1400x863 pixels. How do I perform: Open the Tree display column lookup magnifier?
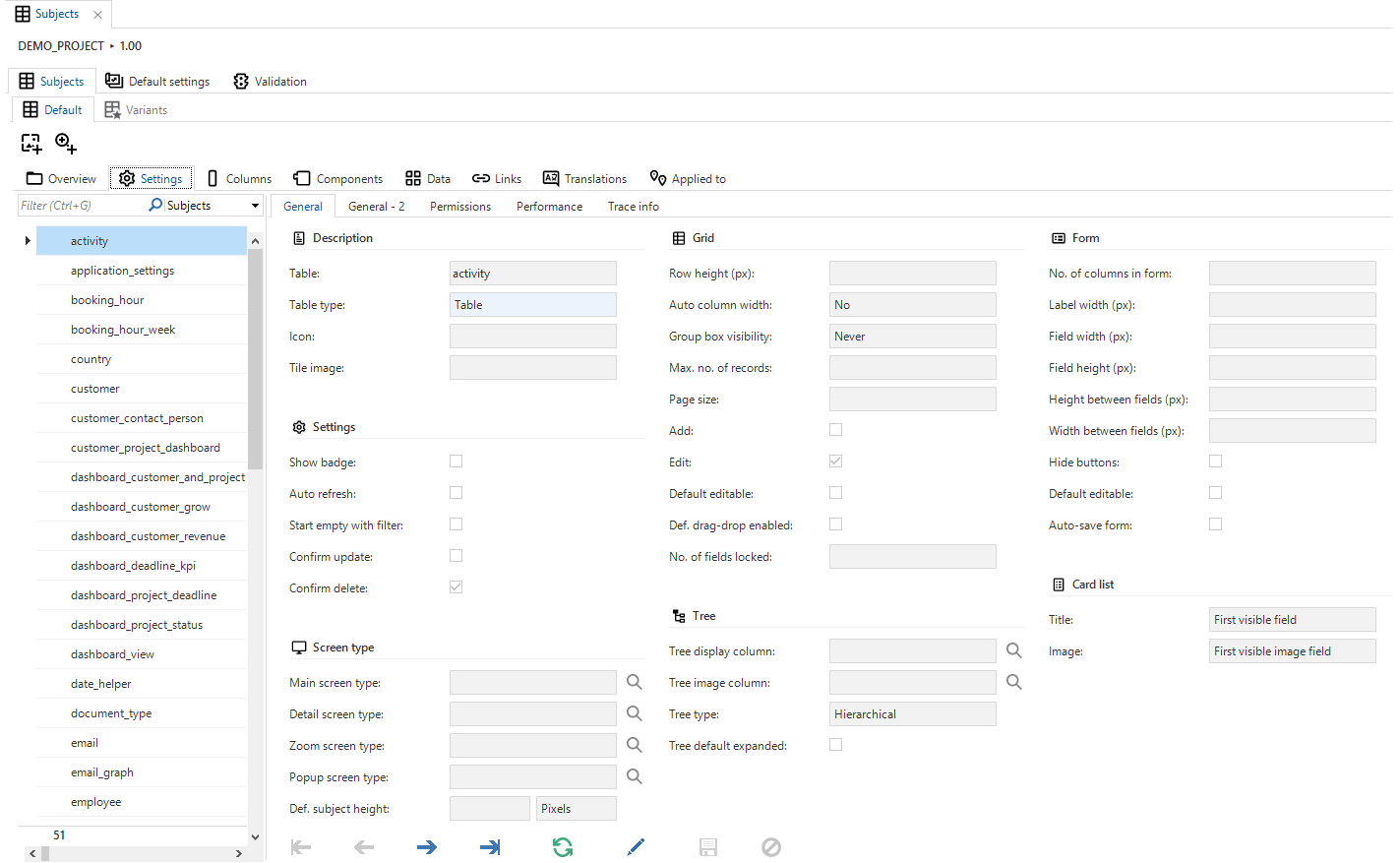coord(1013,650)
